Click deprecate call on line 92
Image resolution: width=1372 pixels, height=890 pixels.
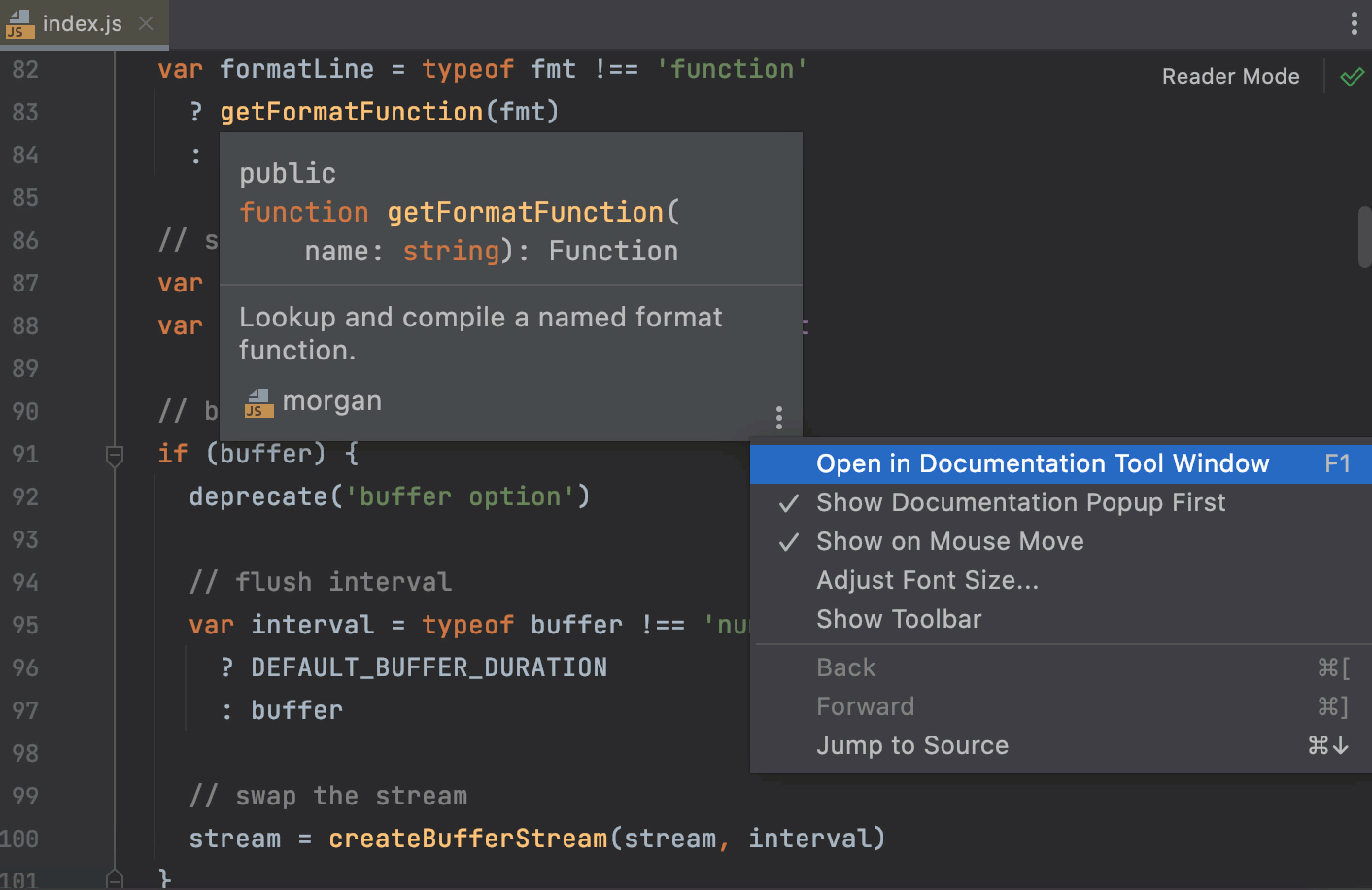[x=258, y=496]
